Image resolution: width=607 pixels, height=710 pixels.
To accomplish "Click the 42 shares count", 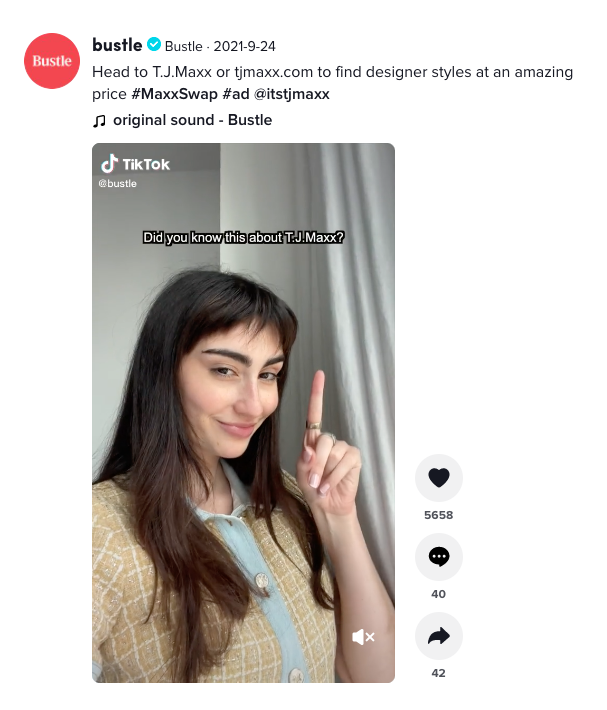I will tap(439, 673).
